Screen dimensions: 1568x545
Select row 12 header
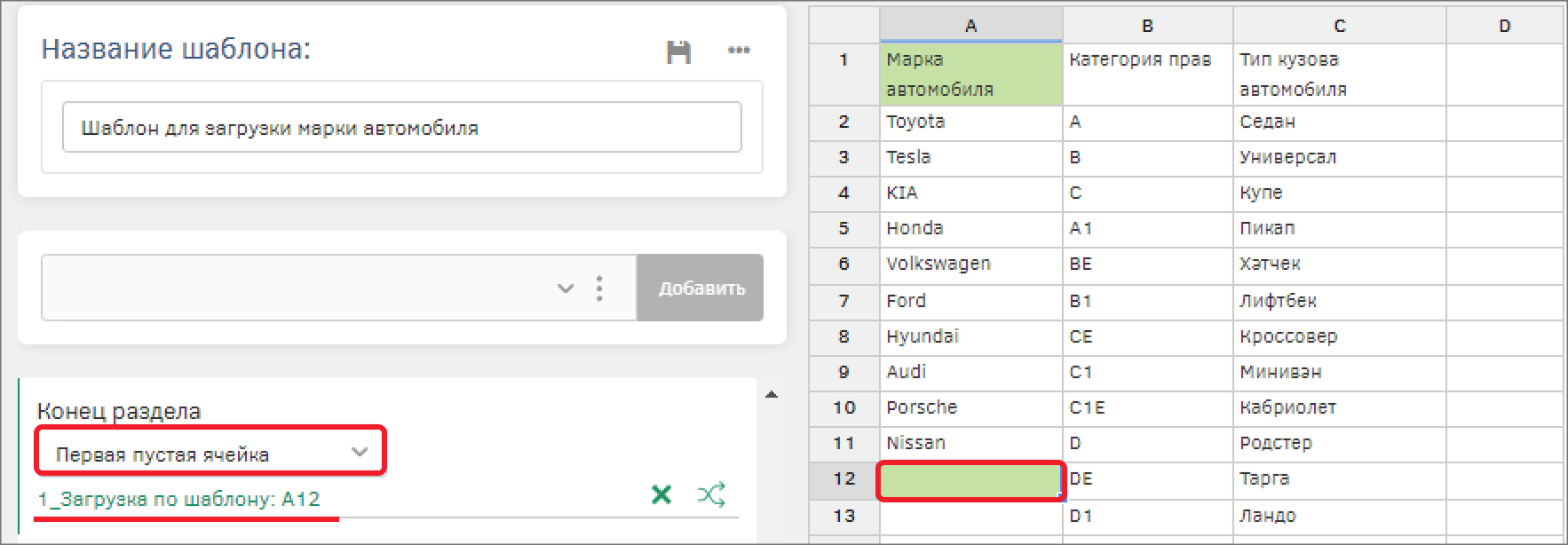(x=843, y=479)
